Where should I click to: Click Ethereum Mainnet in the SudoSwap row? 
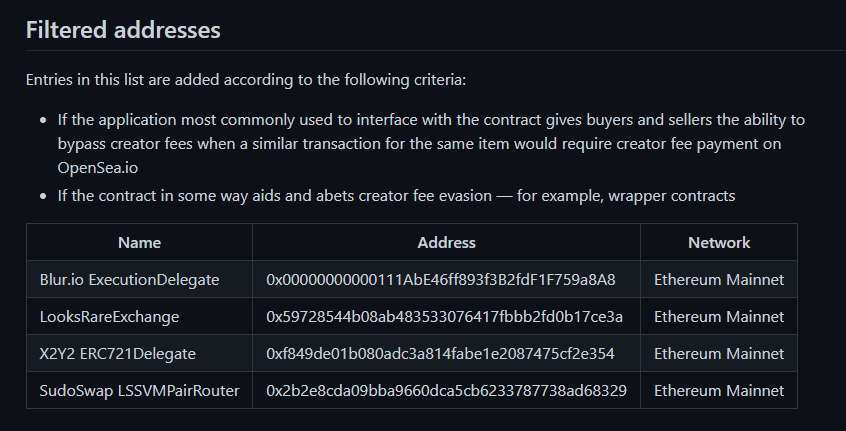point(719,390)
